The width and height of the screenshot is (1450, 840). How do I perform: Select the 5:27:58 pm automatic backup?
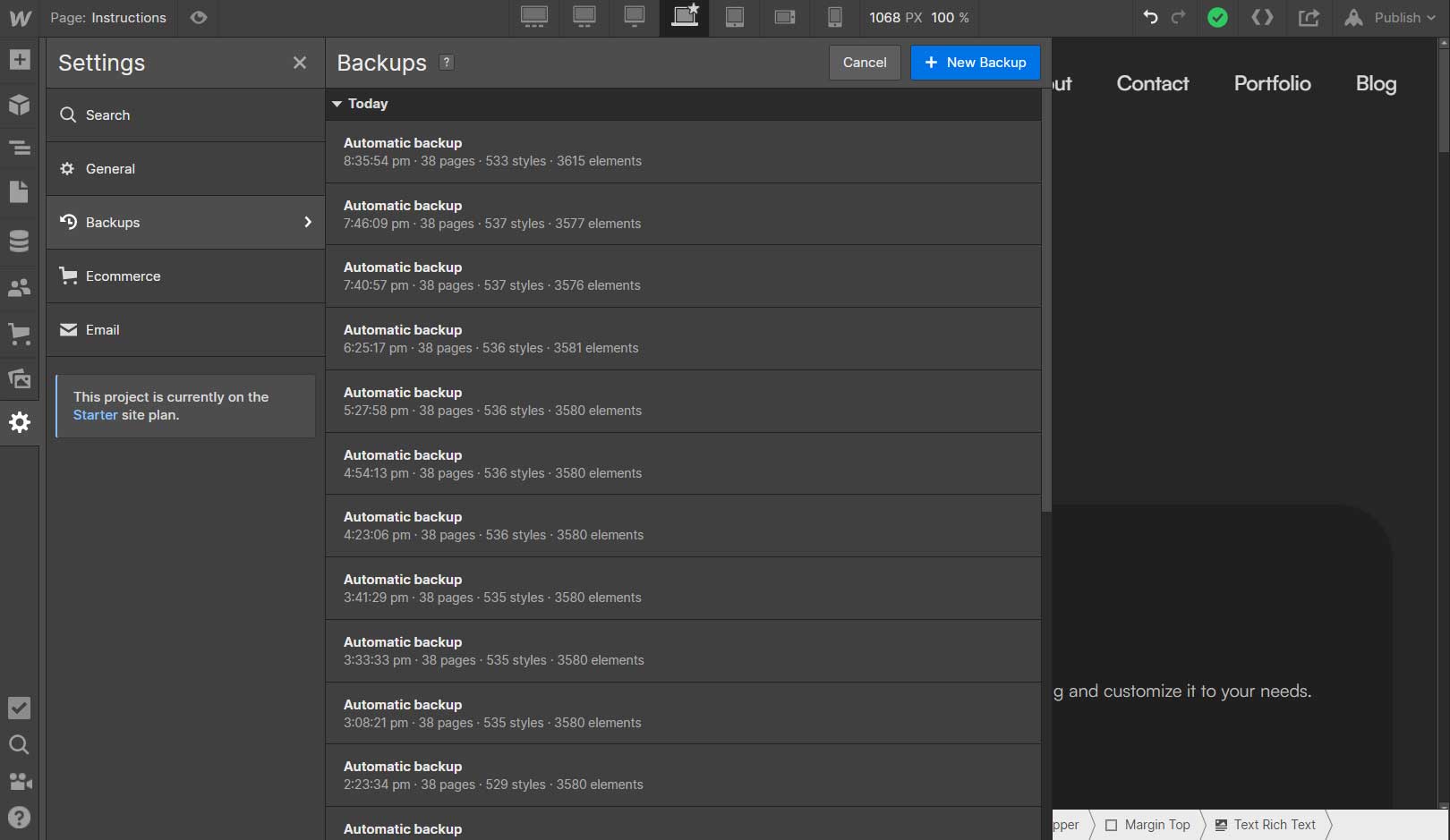[x=683, y=402]
